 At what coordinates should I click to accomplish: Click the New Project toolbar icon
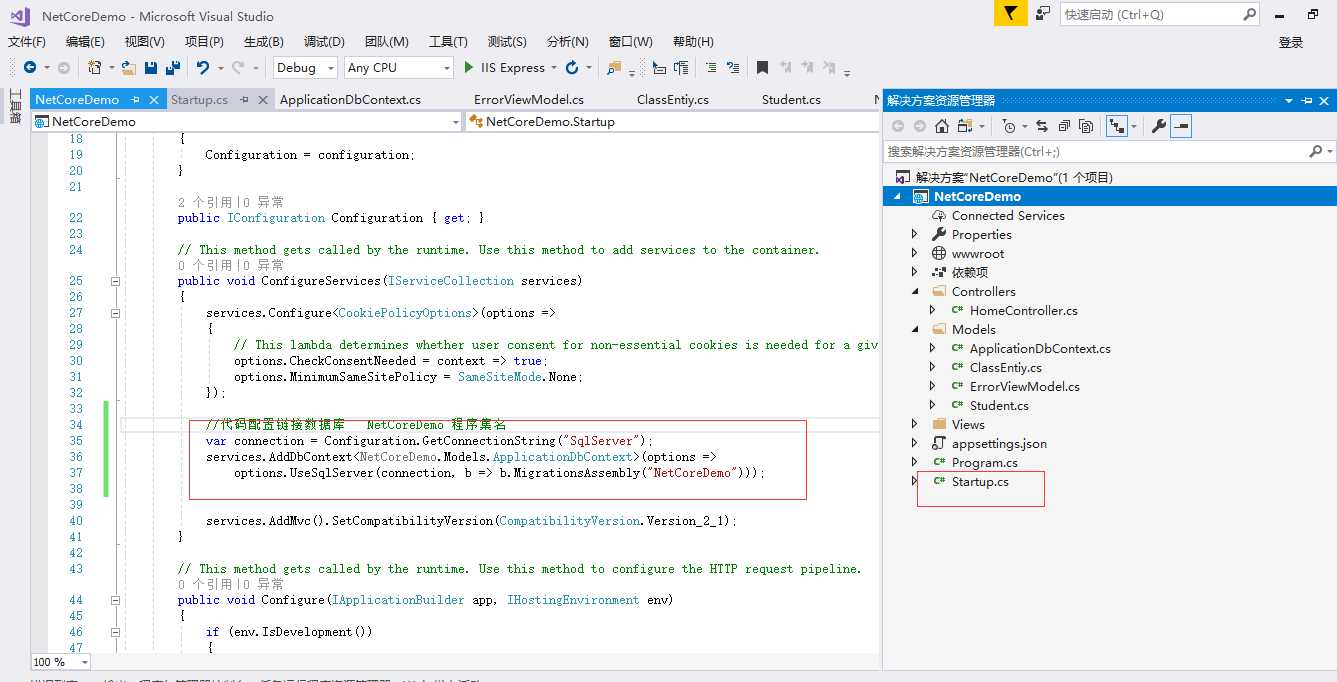point(94,67)
